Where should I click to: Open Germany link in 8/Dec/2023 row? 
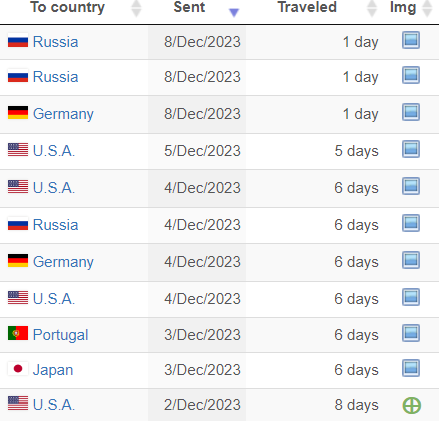[63, 114]
